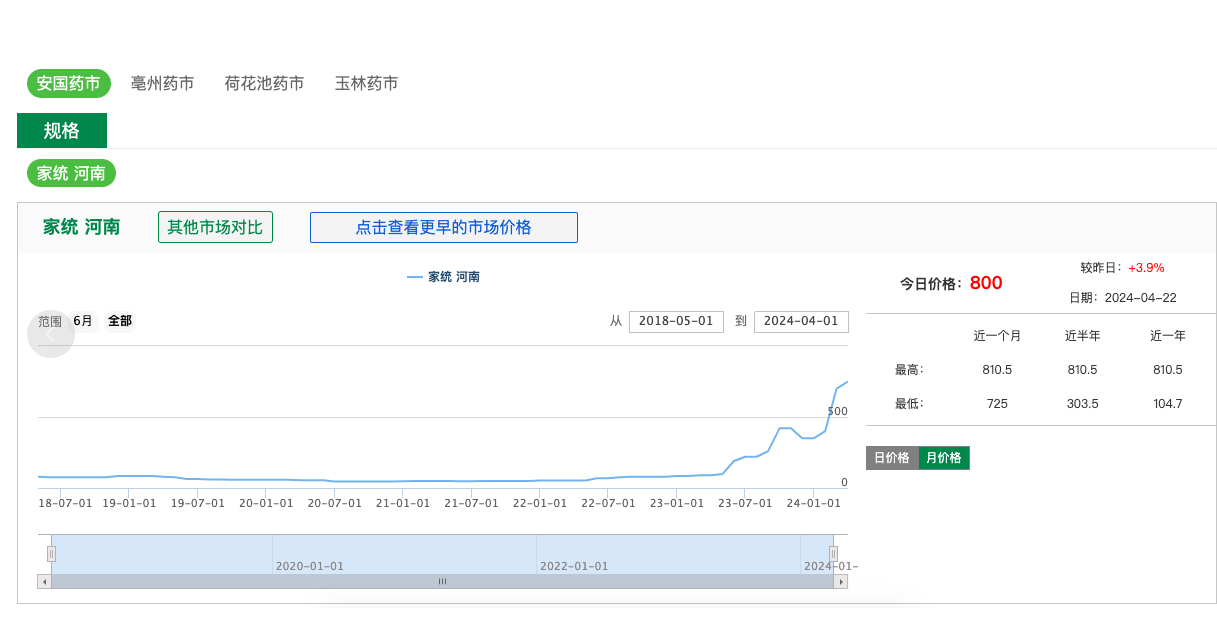This screenshot has width=1217, height=624.
Task: Switch to 日价格 daily price view
Action: 892,458
